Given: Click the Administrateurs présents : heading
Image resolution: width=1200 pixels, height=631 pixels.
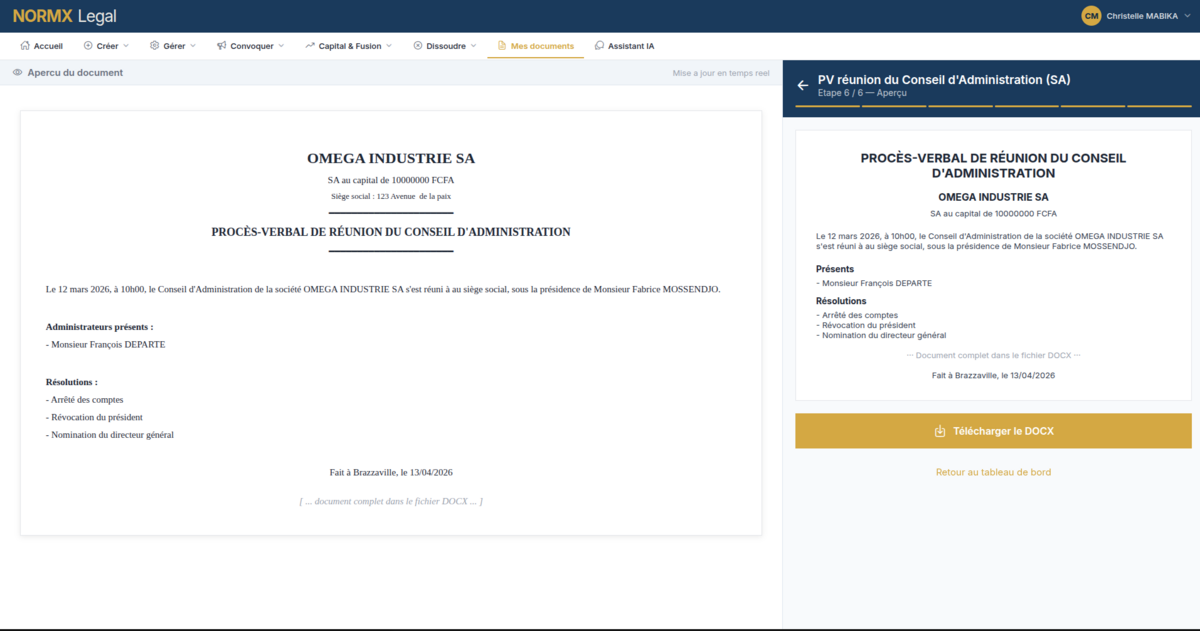Looking at the screenshot, I should click(99, 327).
